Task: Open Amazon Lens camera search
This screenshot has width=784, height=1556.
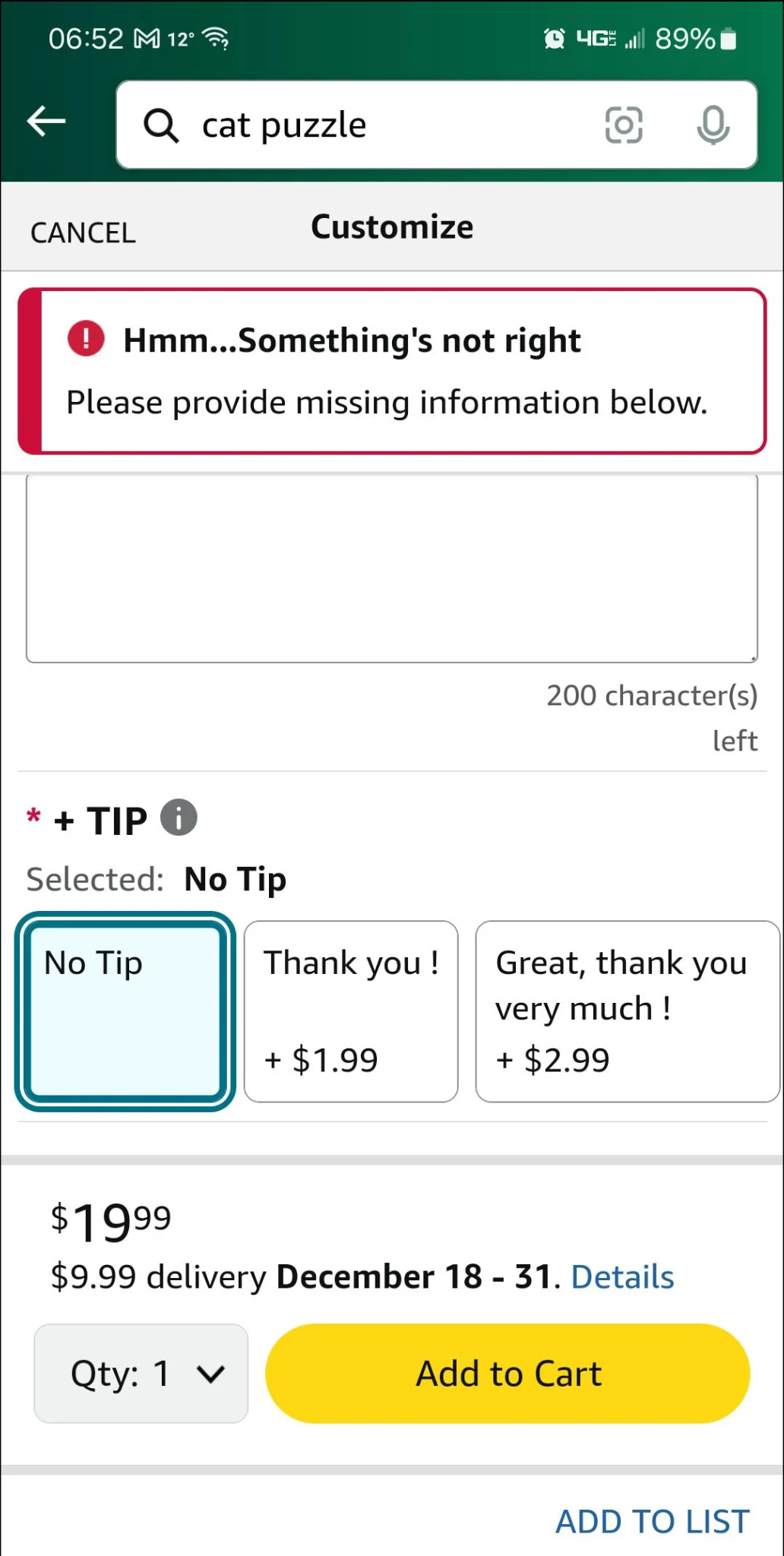Action: pyautogui.click(x=624, y=124)
